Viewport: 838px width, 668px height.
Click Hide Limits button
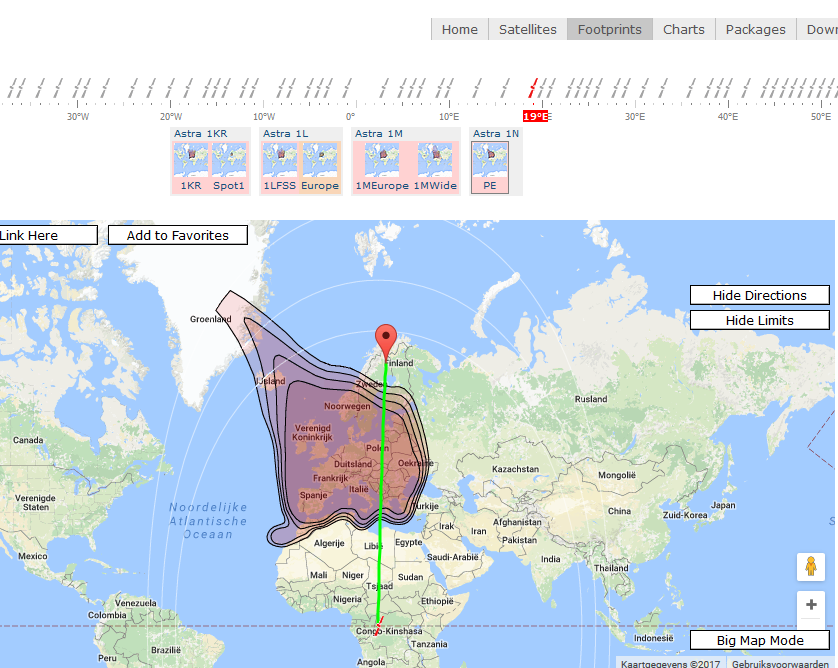point(759,320)
